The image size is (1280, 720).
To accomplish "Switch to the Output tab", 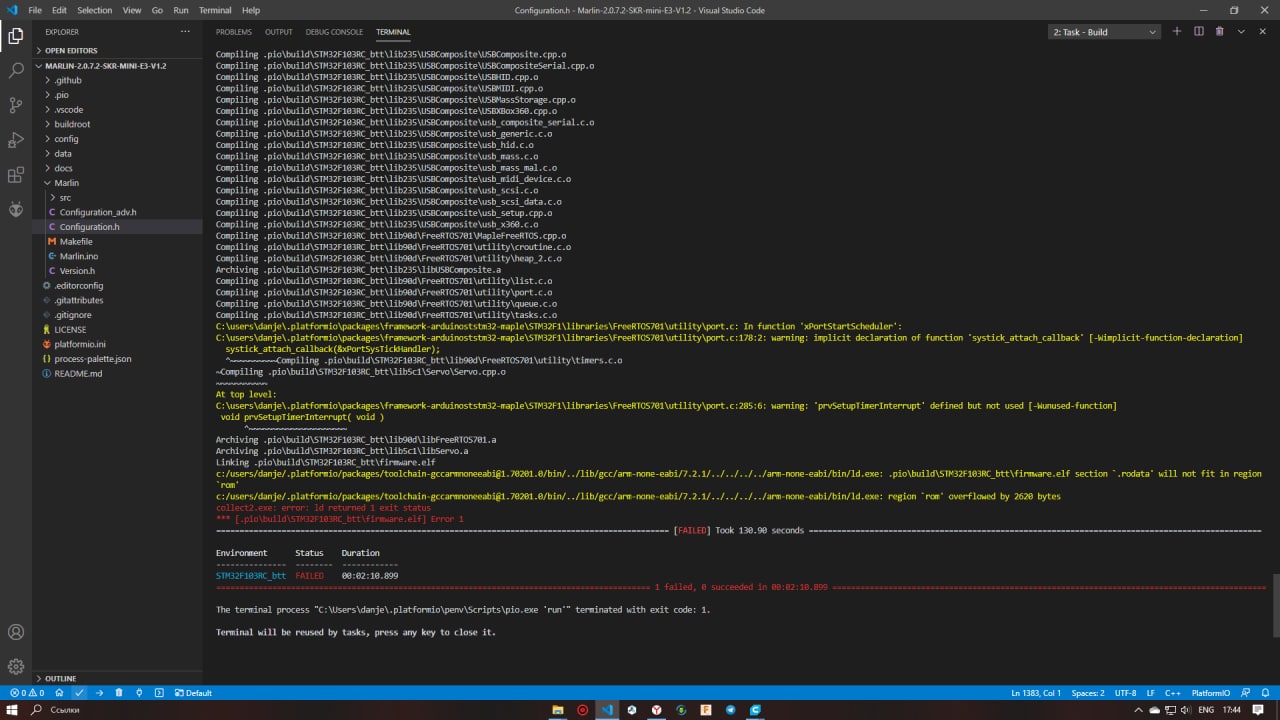I will (x=279, y=32).
